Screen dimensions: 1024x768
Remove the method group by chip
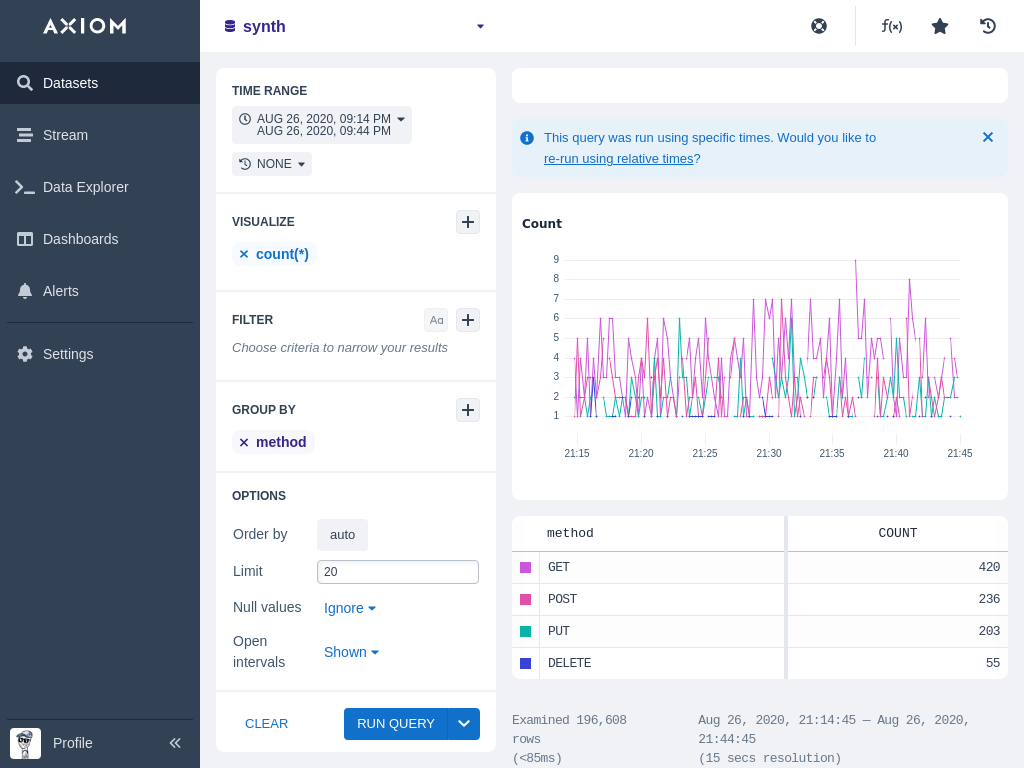[244, 442]
